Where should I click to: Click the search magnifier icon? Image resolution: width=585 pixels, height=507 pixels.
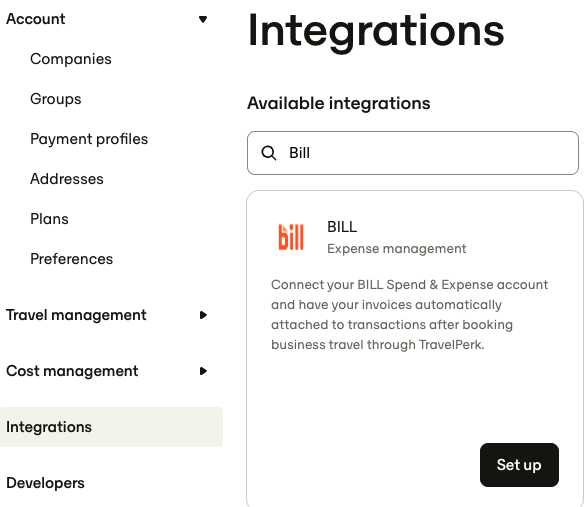(x=269, y=153)
